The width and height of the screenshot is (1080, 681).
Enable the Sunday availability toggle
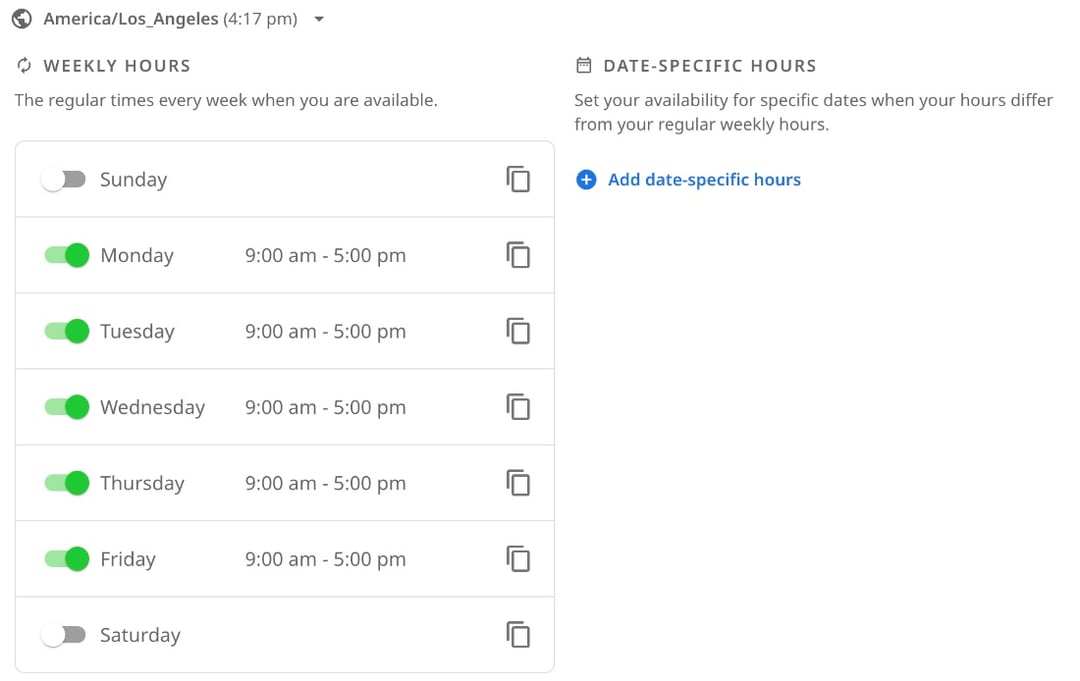63,180
